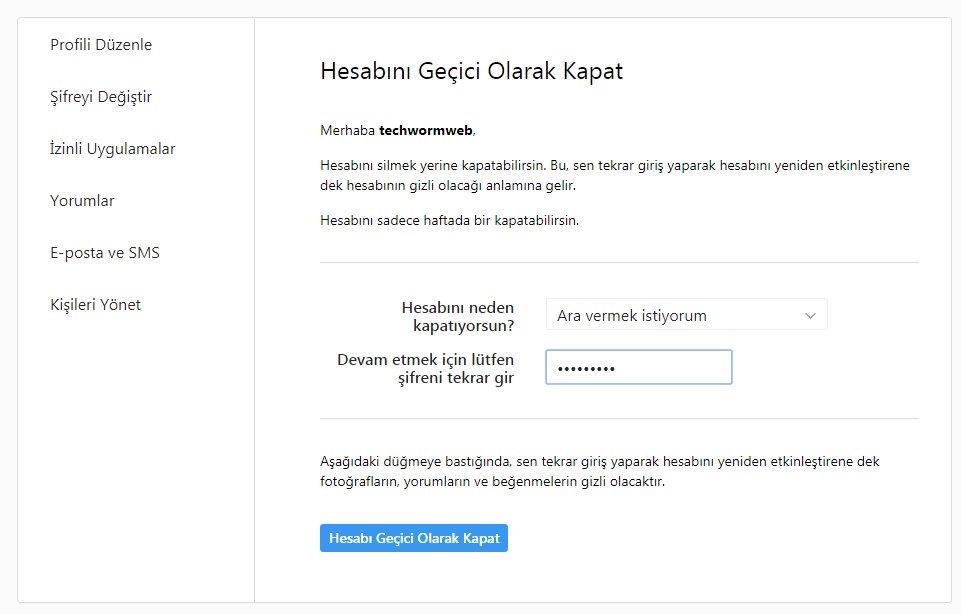Image resolution: width=961 pixels, height=614 pixels.
Task: Click the masked password dots
Action: click(586, 369)
